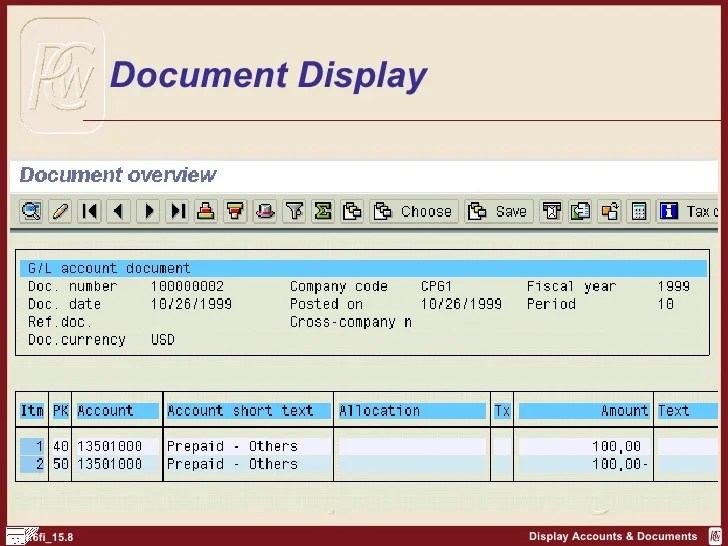Go to first item arrow icon
The height and width of the screenshot is (546, 728).
(x=89, y=211)
